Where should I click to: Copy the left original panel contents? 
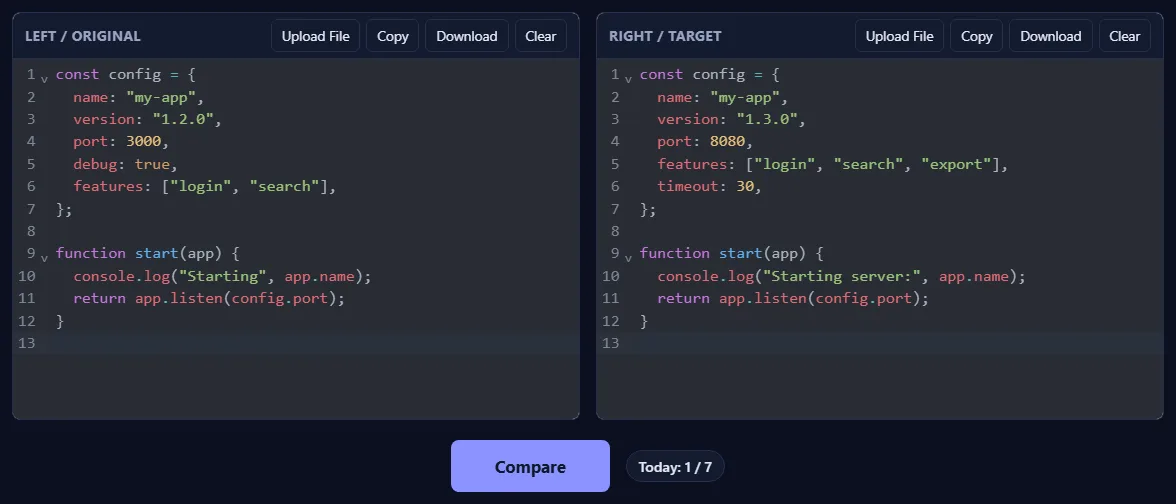392,36
